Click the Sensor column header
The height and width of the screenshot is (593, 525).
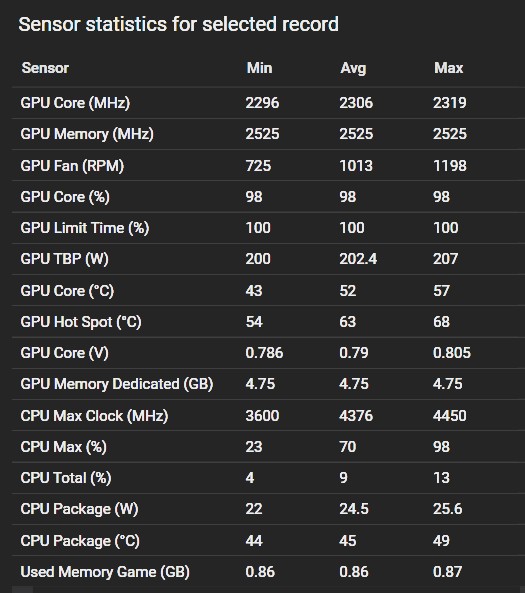tap(45, 68)
